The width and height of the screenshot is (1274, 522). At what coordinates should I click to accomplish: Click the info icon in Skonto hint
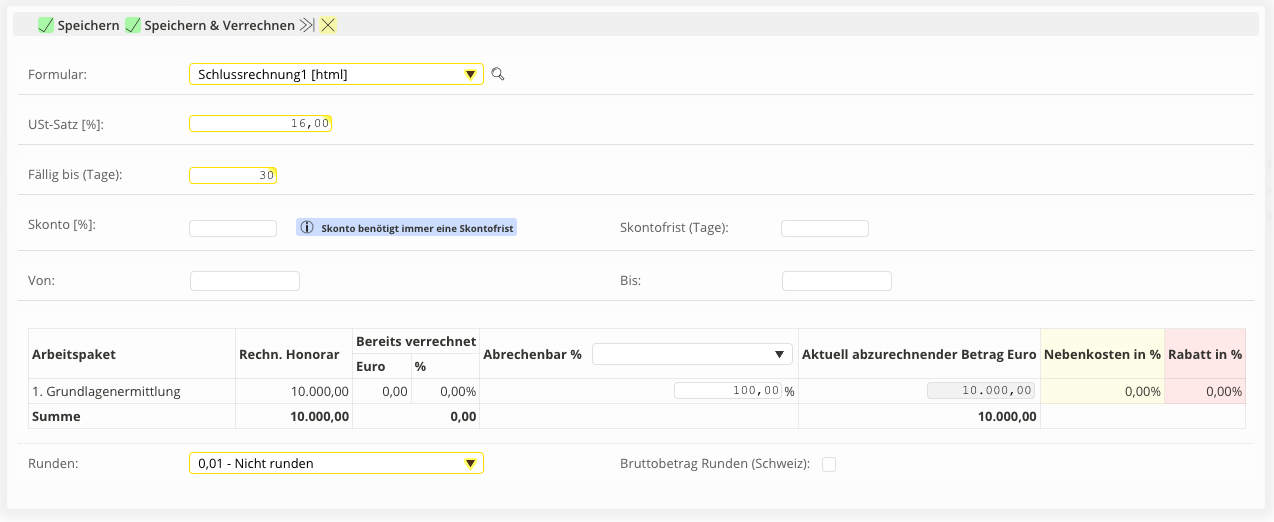tap(308, 228)
